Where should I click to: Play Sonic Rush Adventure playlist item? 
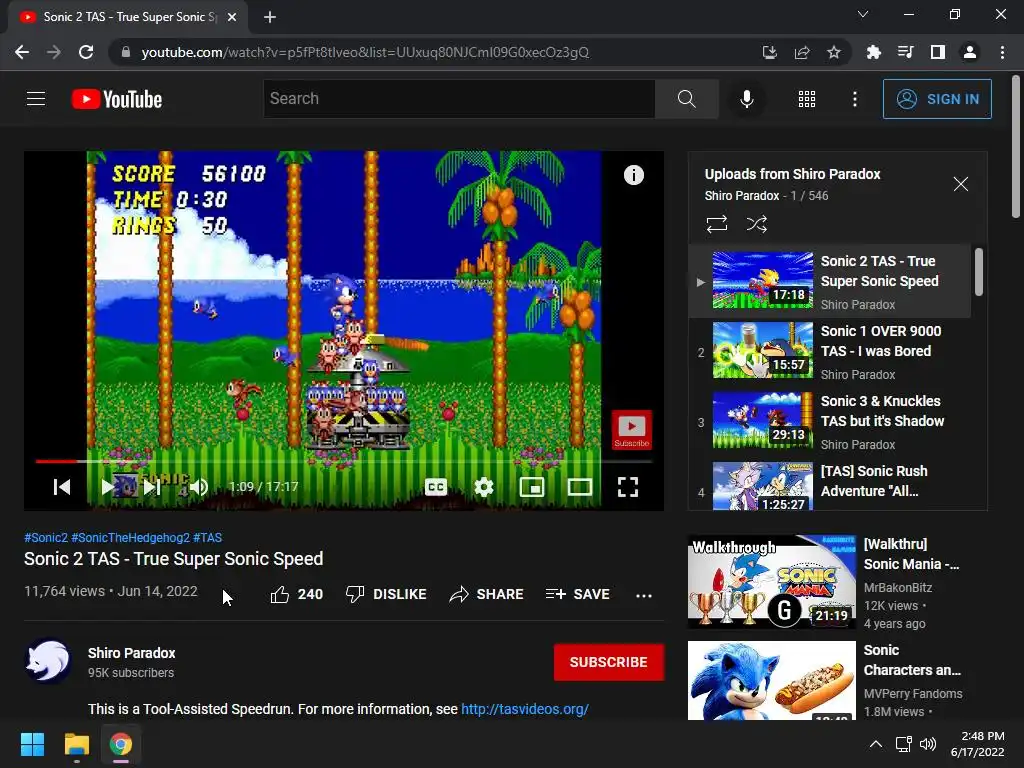pos(829,485)
